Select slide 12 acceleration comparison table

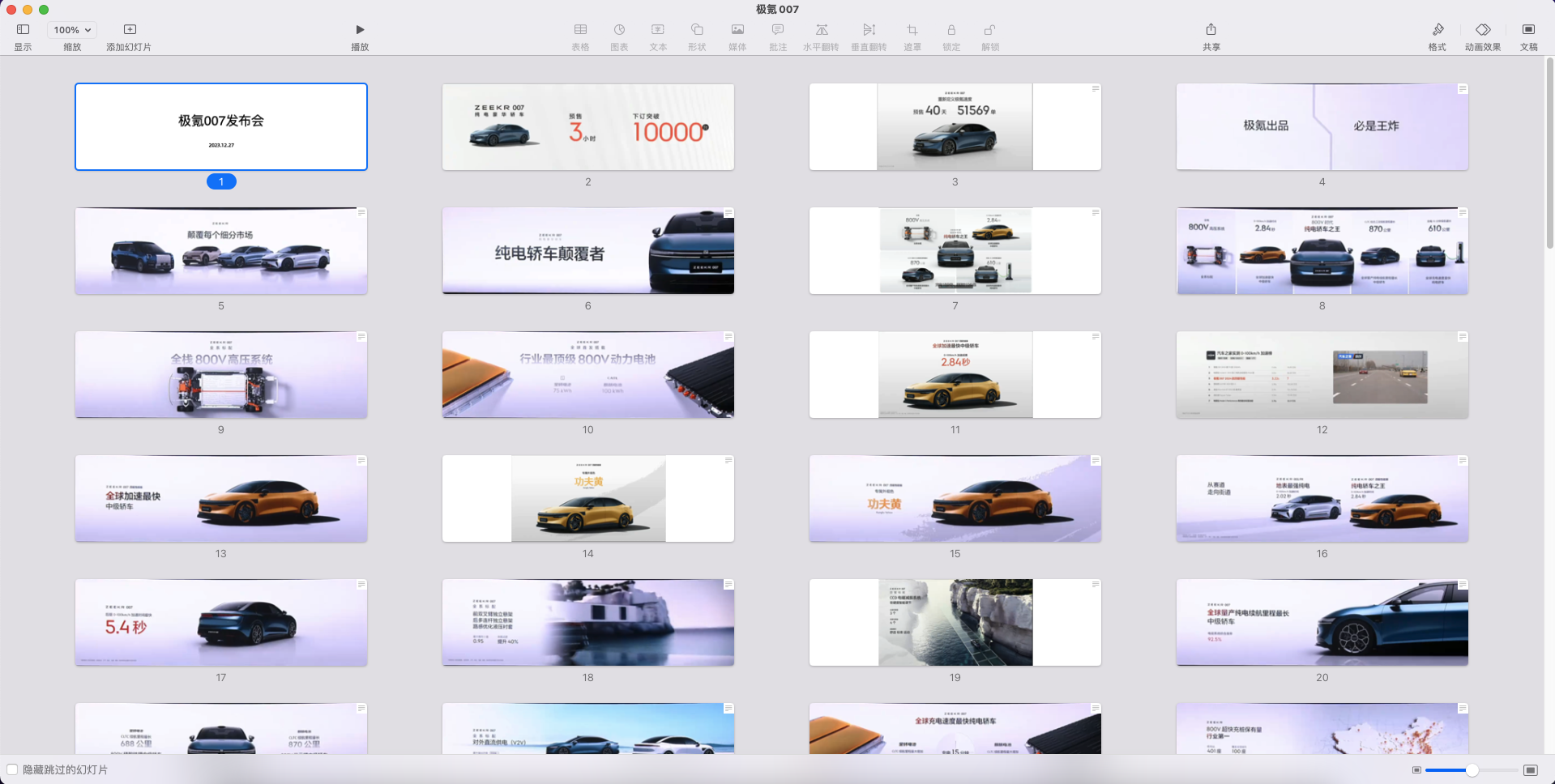coord(1322,374)
